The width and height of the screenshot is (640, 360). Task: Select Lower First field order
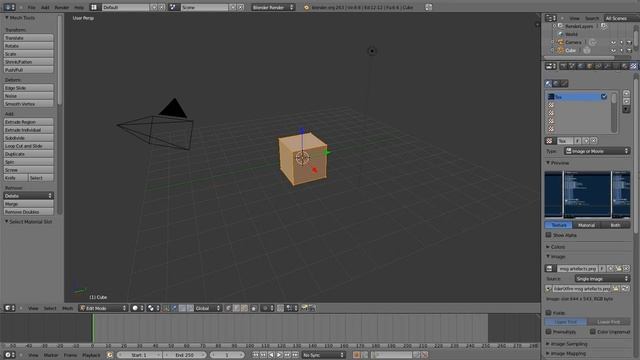[x=609, y=322]
